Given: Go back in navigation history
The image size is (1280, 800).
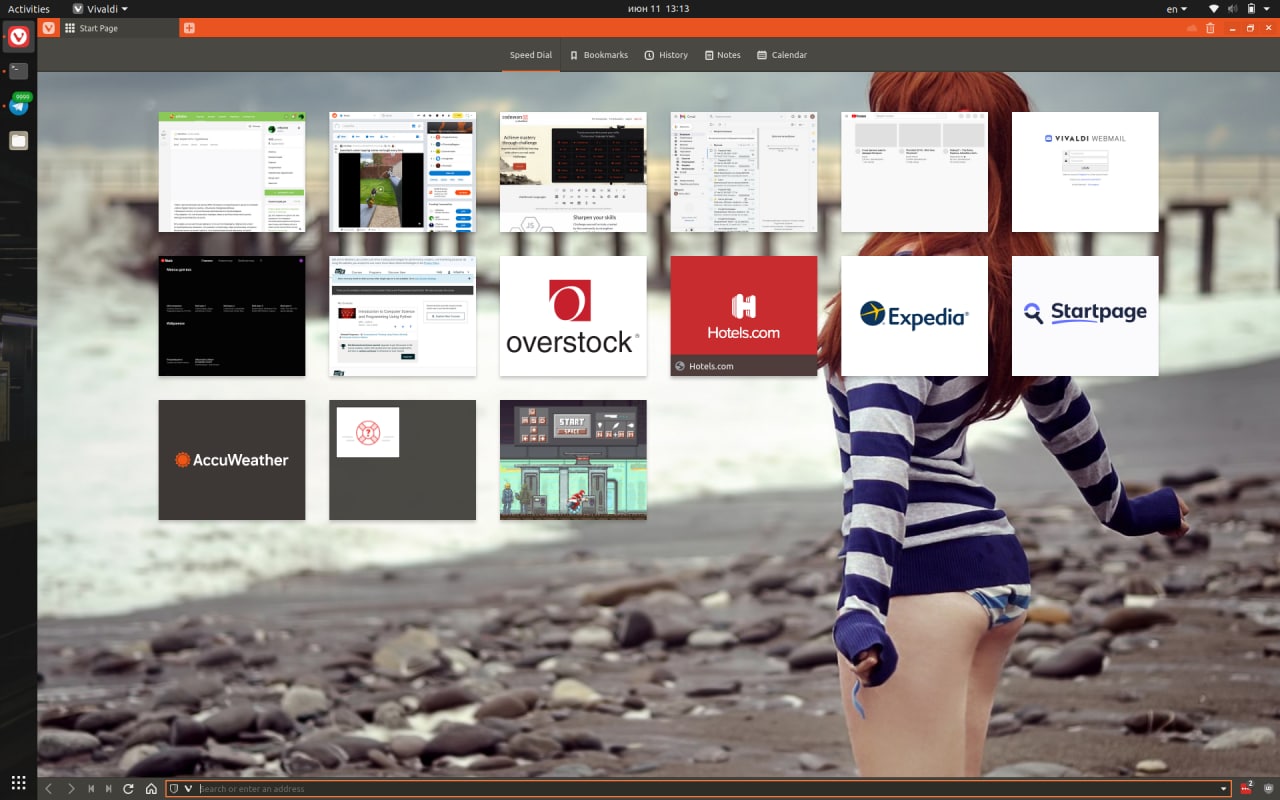Looking at the screenshot, I should 48,789.
